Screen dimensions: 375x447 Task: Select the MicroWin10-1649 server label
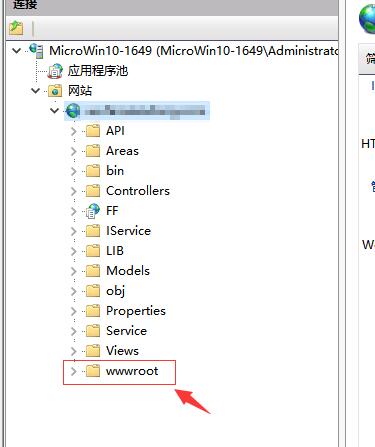click(194, 51)
